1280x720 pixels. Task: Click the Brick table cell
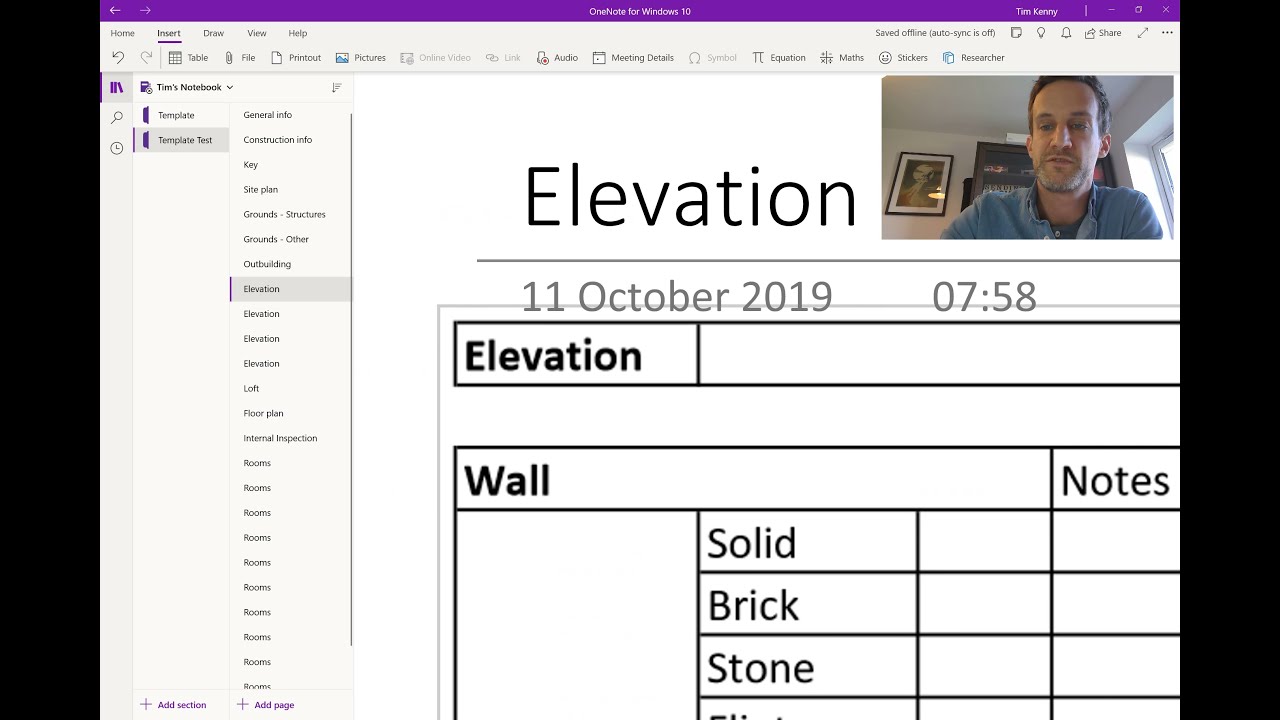(808, 604)
